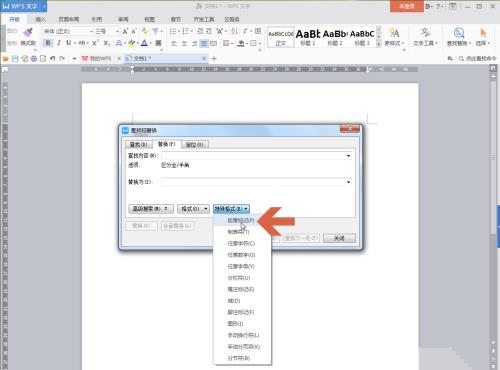This screenshot has height=370, width=500.
Task: Click the Replace with input field
Action: click(x=257, y=182)
